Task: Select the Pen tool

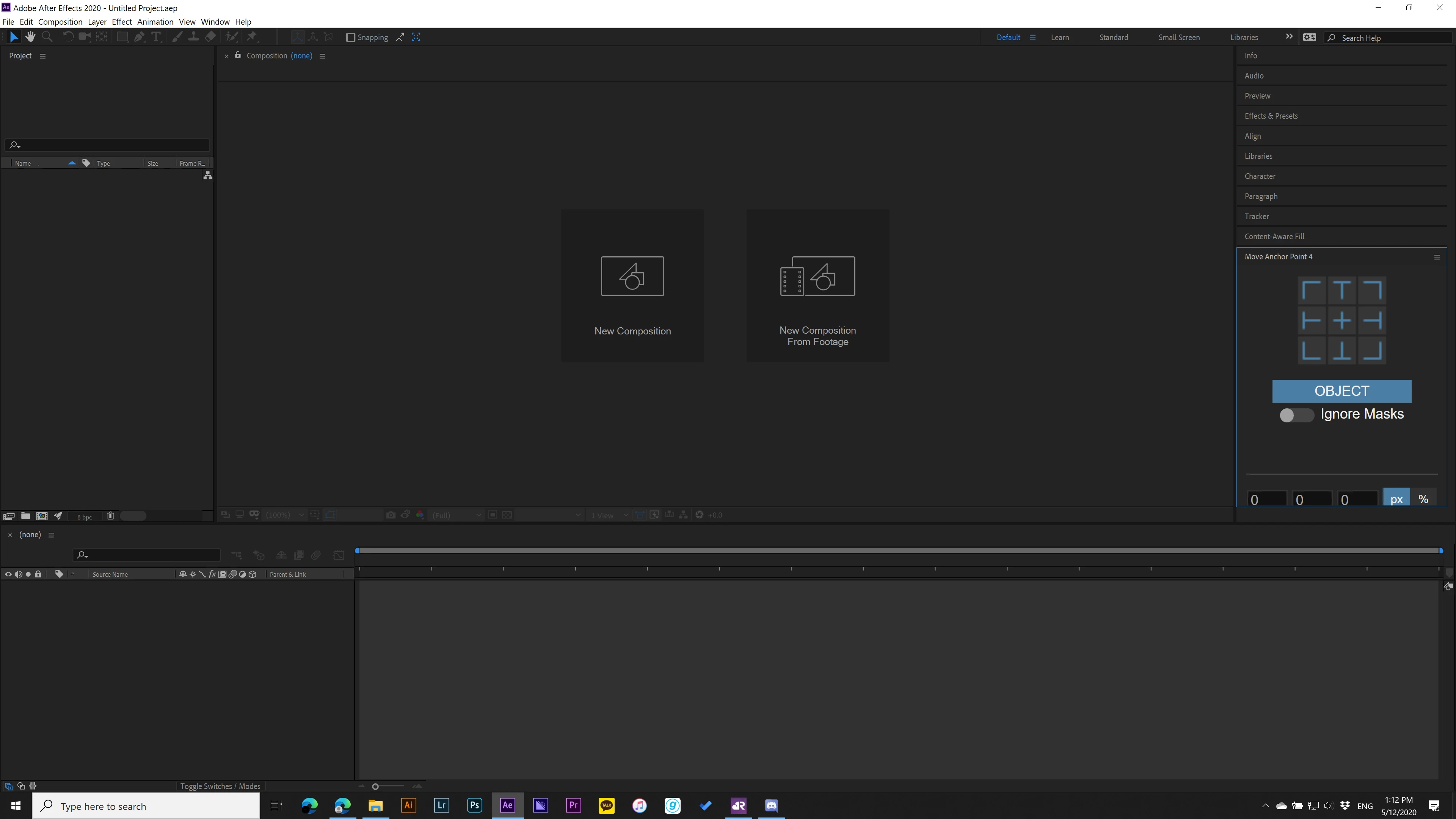Action: click(x=139, y=37)
